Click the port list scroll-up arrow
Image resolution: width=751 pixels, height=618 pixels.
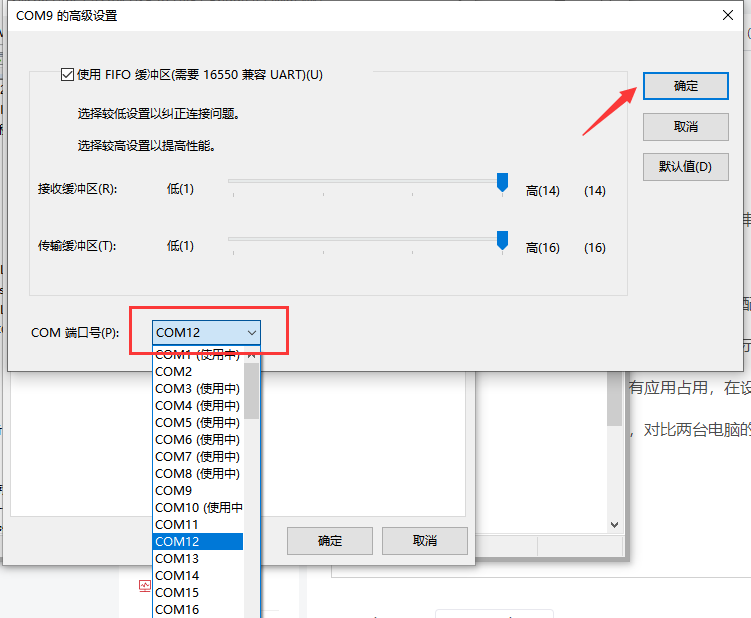(251, 355)
